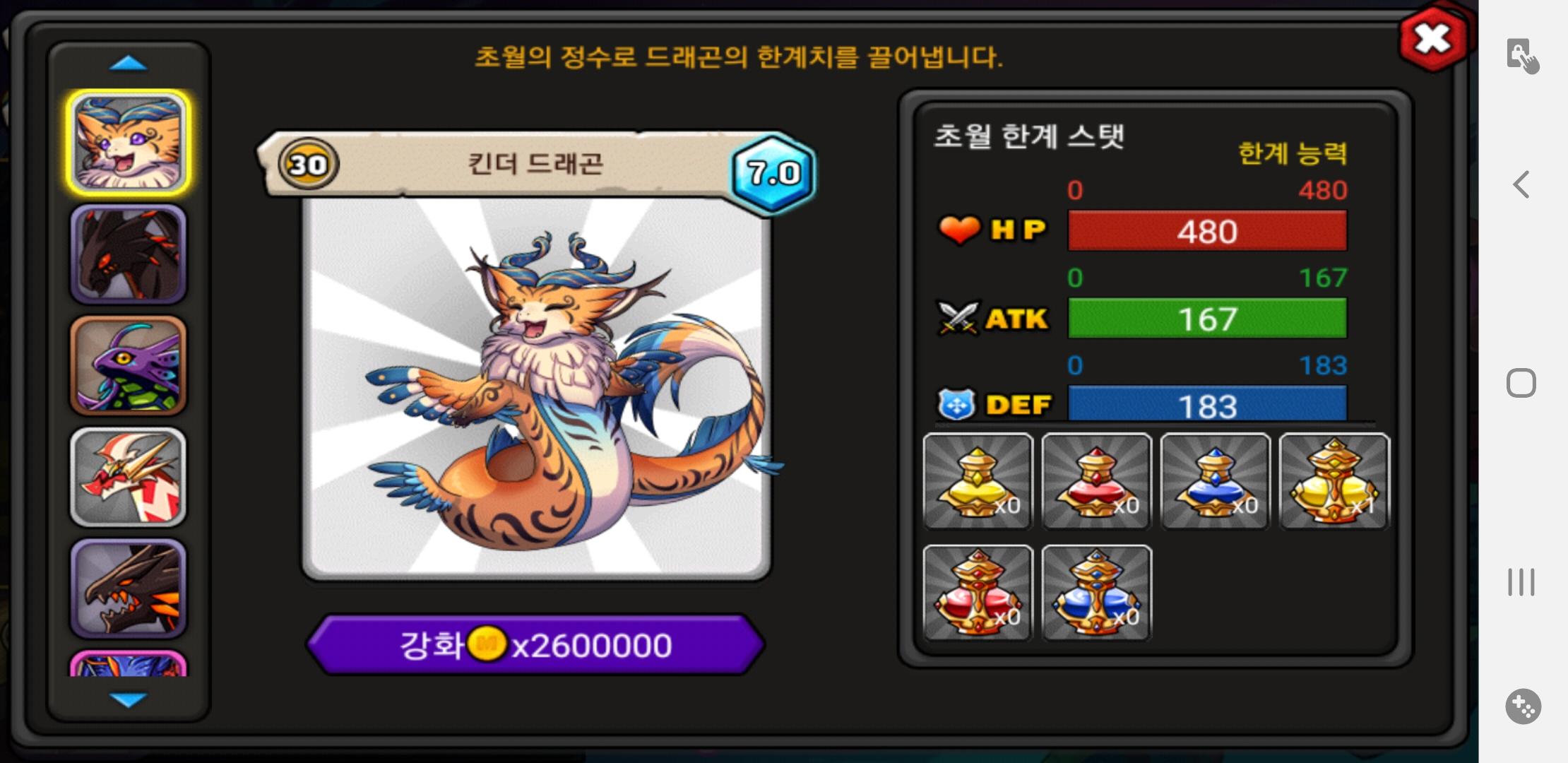Choose the purple sea dragon portrait
1568x763 pixels.
pos(128,365)
